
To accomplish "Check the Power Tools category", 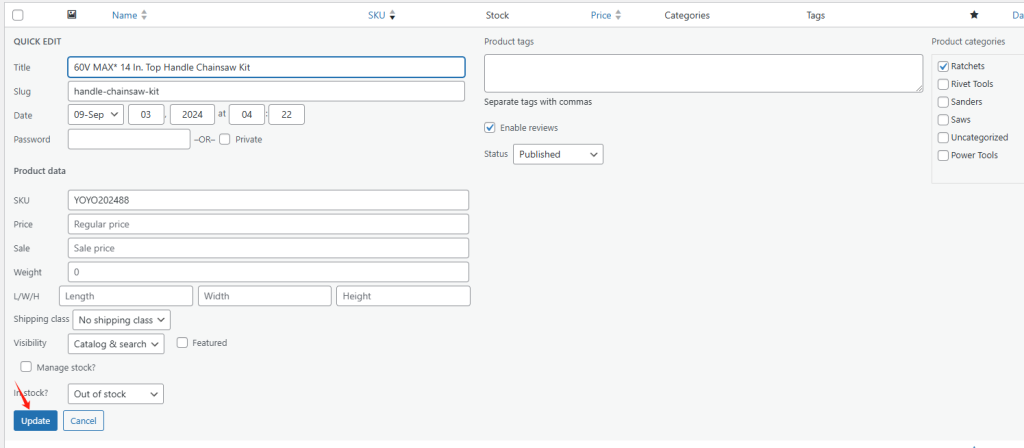I will [x=942, y=155].
